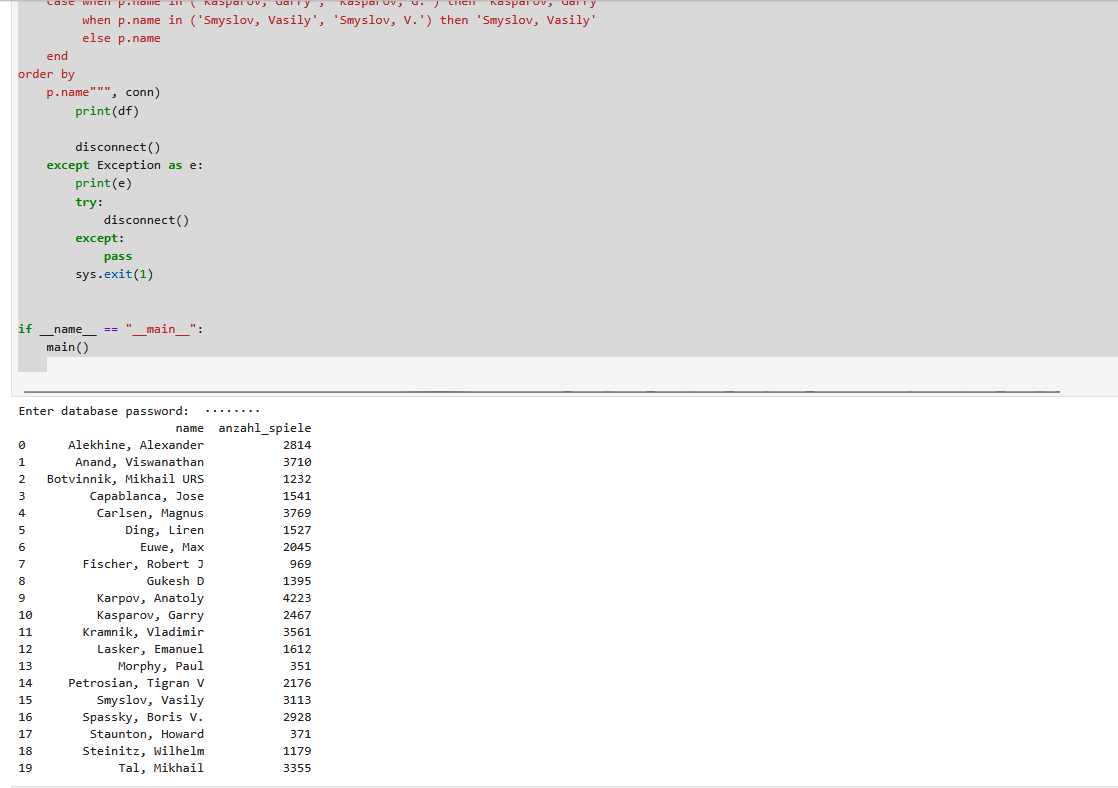Click row index 19 in output table
The width and height of the screenshot is (1118, 788).
pos(25,768)
